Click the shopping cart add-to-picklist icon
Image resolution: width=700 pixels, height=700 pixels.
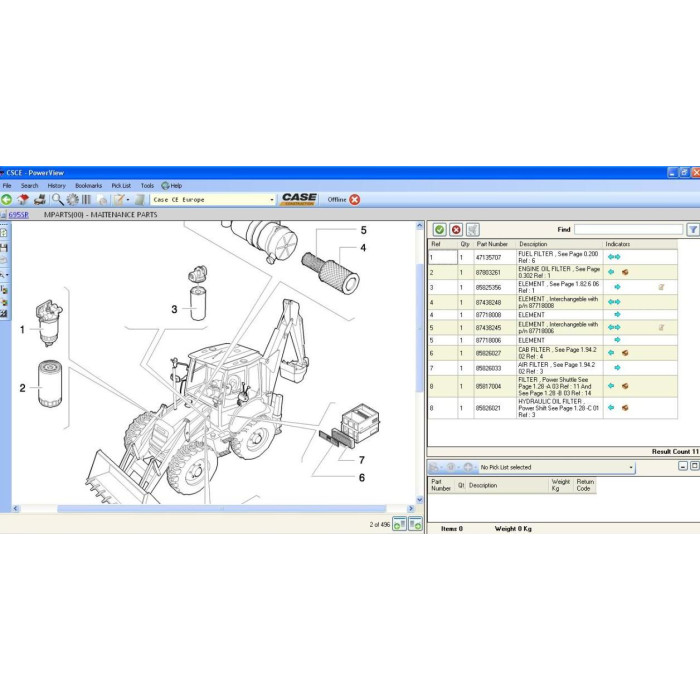point(472,229)
